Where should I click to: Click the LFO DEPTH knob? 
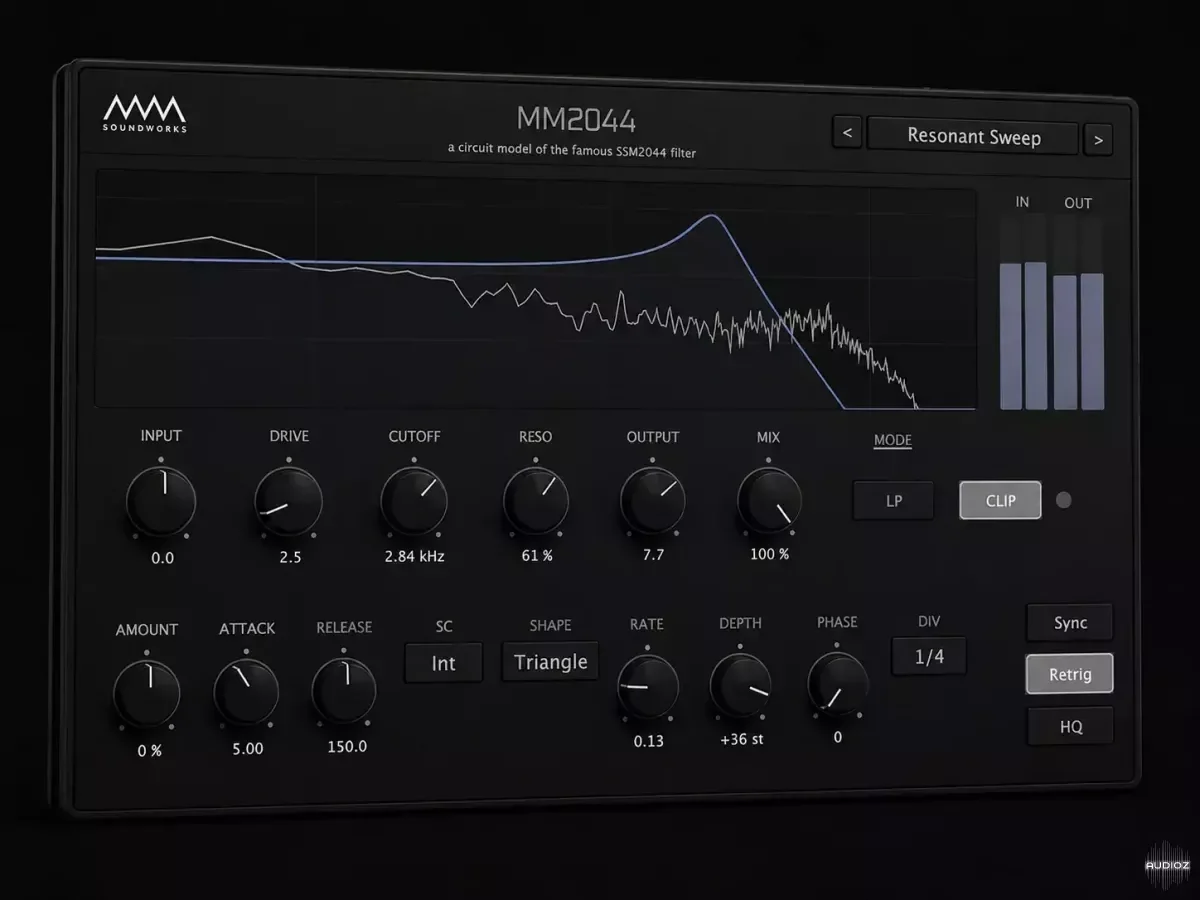(x=741, y=685)
